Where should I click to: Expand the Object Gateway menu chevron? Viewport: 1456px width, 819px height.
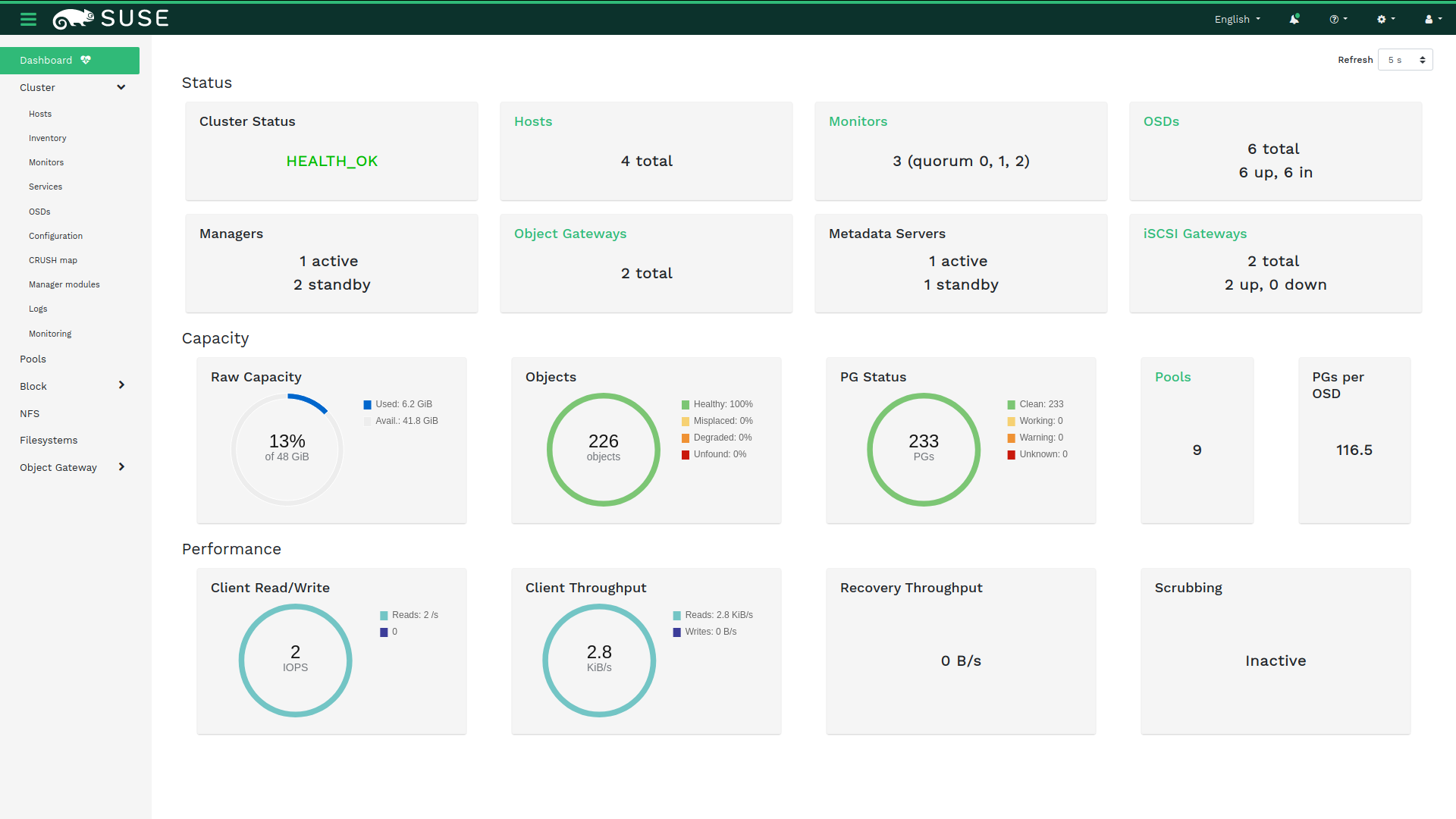pyautogui.click(x=121, y=467)
